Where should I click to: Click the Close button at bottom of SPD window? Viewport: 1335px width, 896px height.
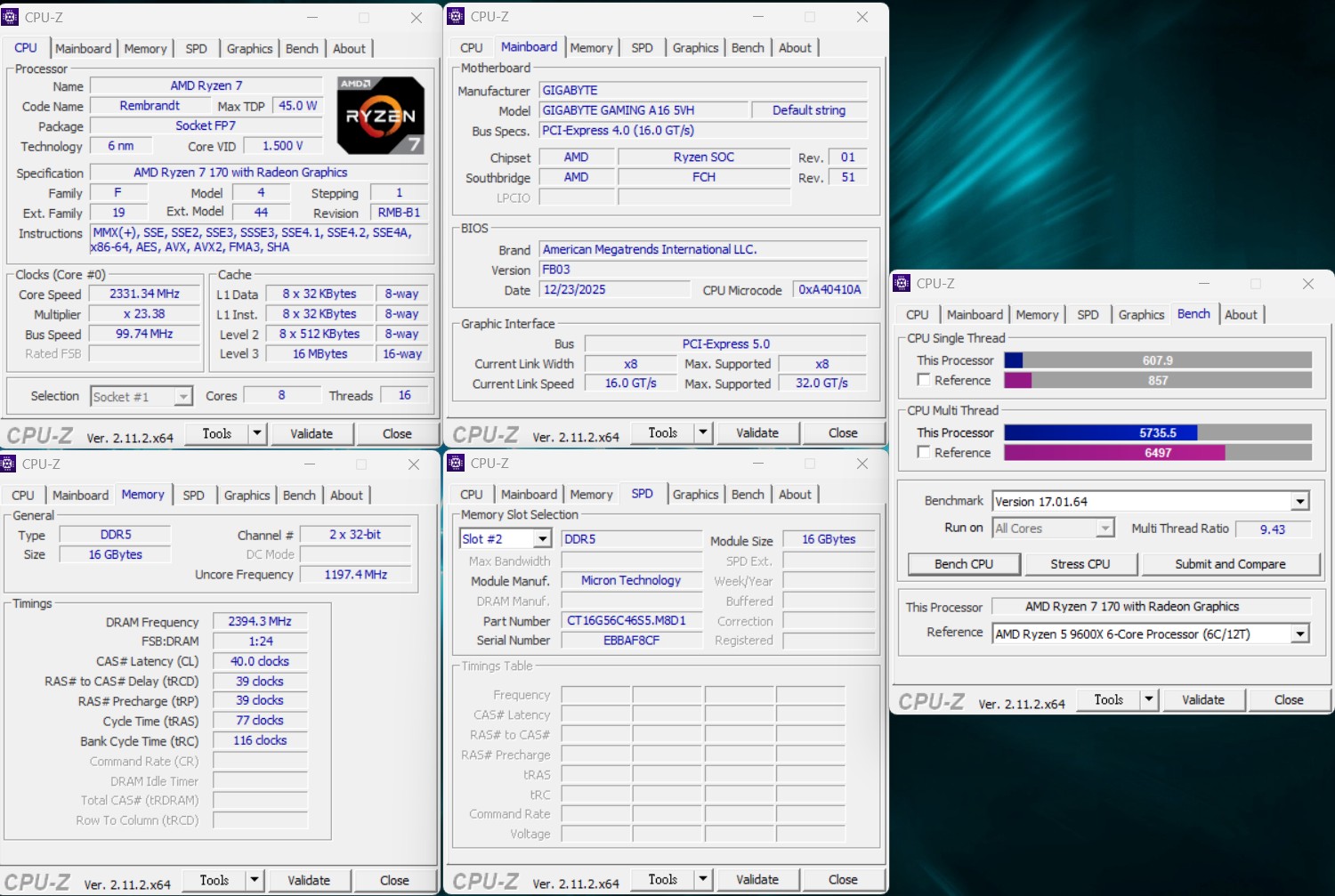pos(843,879)
